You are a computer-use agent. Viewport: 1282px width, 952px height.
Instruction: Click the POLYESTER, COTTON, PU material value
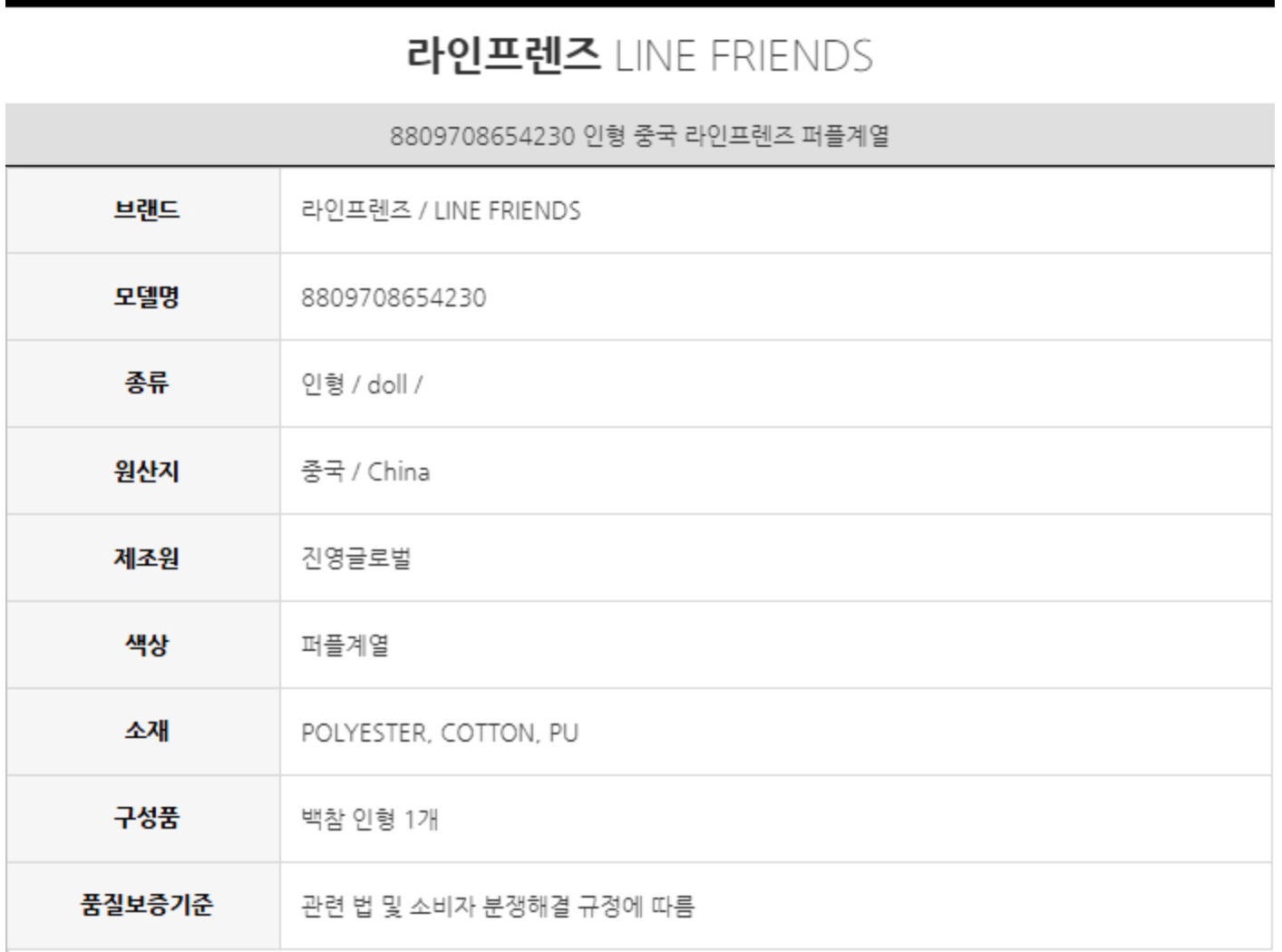pos(439,733)
